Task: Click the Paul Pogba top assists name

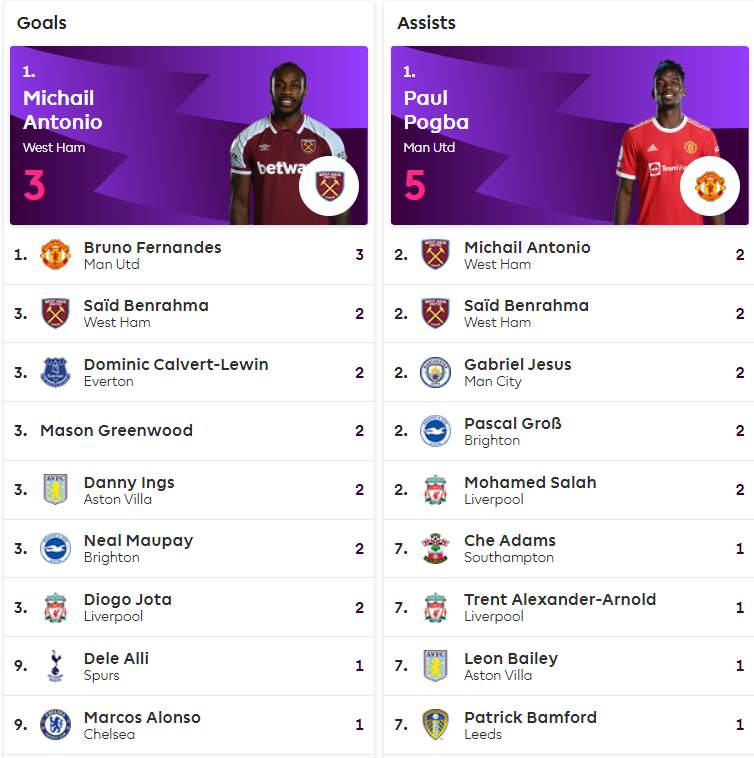Action: pos(436,110)
